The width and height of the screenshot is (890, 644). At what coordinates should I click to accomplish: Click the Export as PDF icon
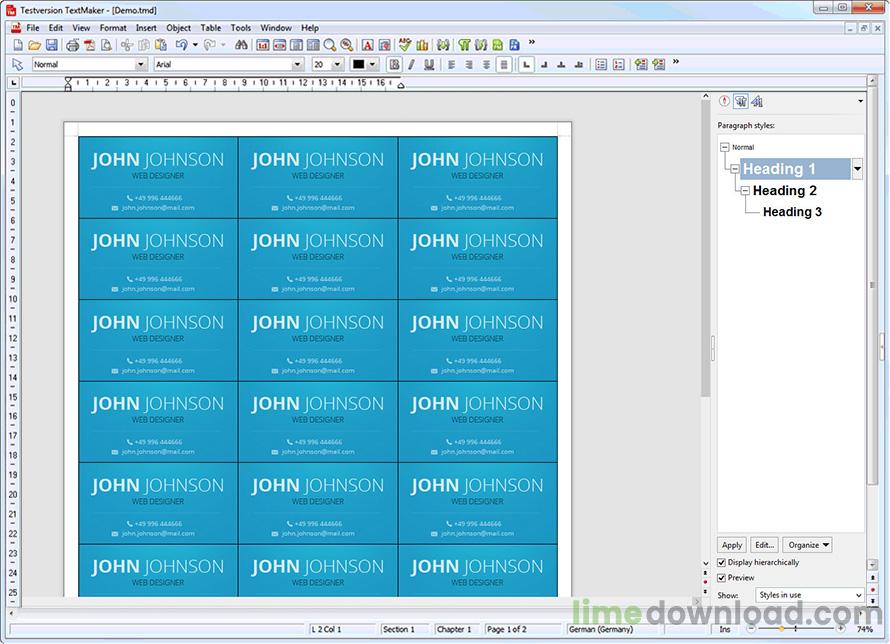[89, 45]
